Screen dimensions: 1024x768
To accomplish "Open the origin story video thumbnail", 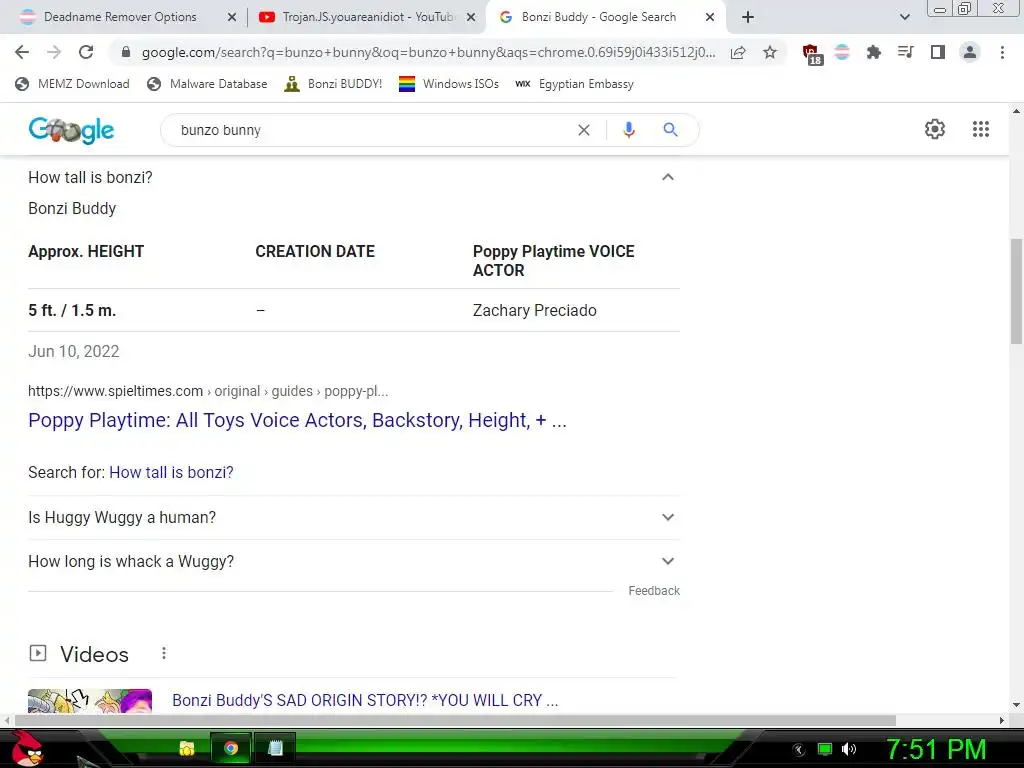I will click(x=90, y=701).
